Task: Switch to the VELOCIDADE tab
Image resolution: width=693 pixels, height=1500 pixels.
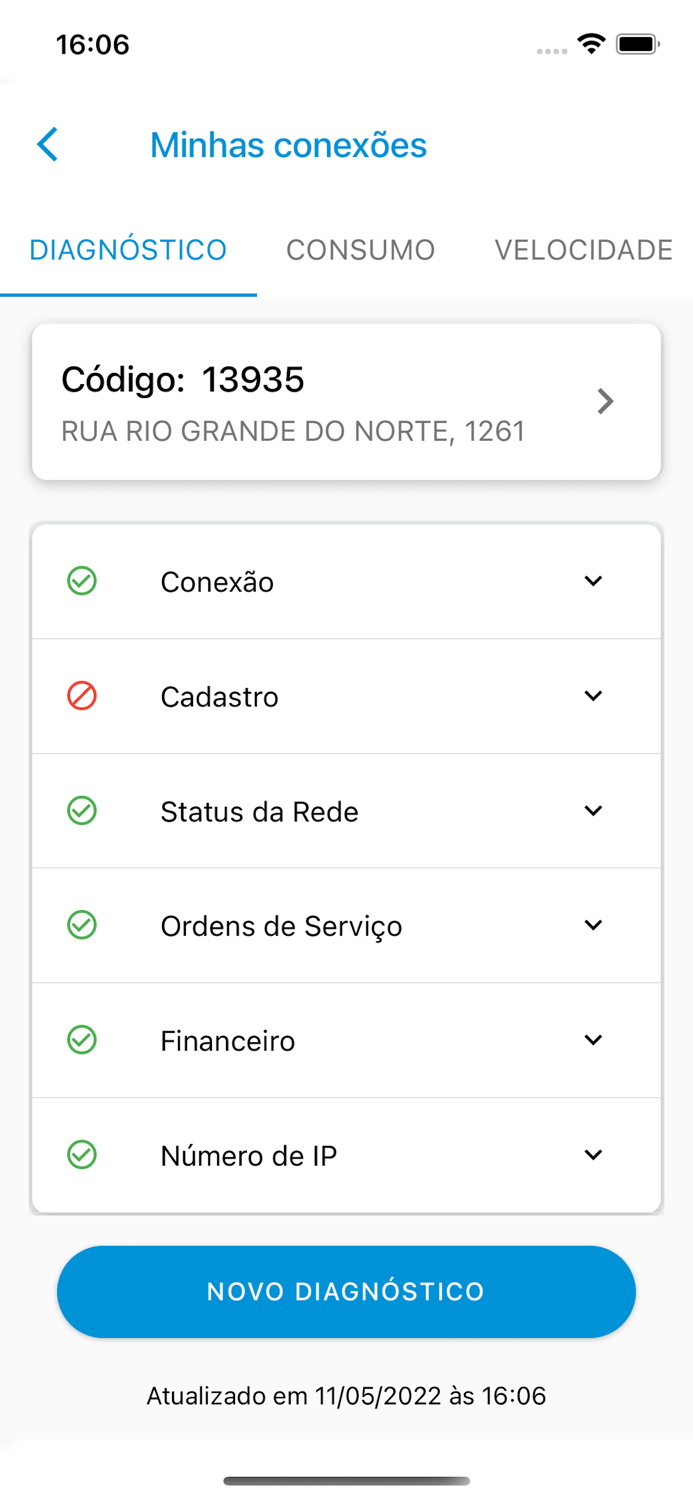Action: [x=583, y=249]
